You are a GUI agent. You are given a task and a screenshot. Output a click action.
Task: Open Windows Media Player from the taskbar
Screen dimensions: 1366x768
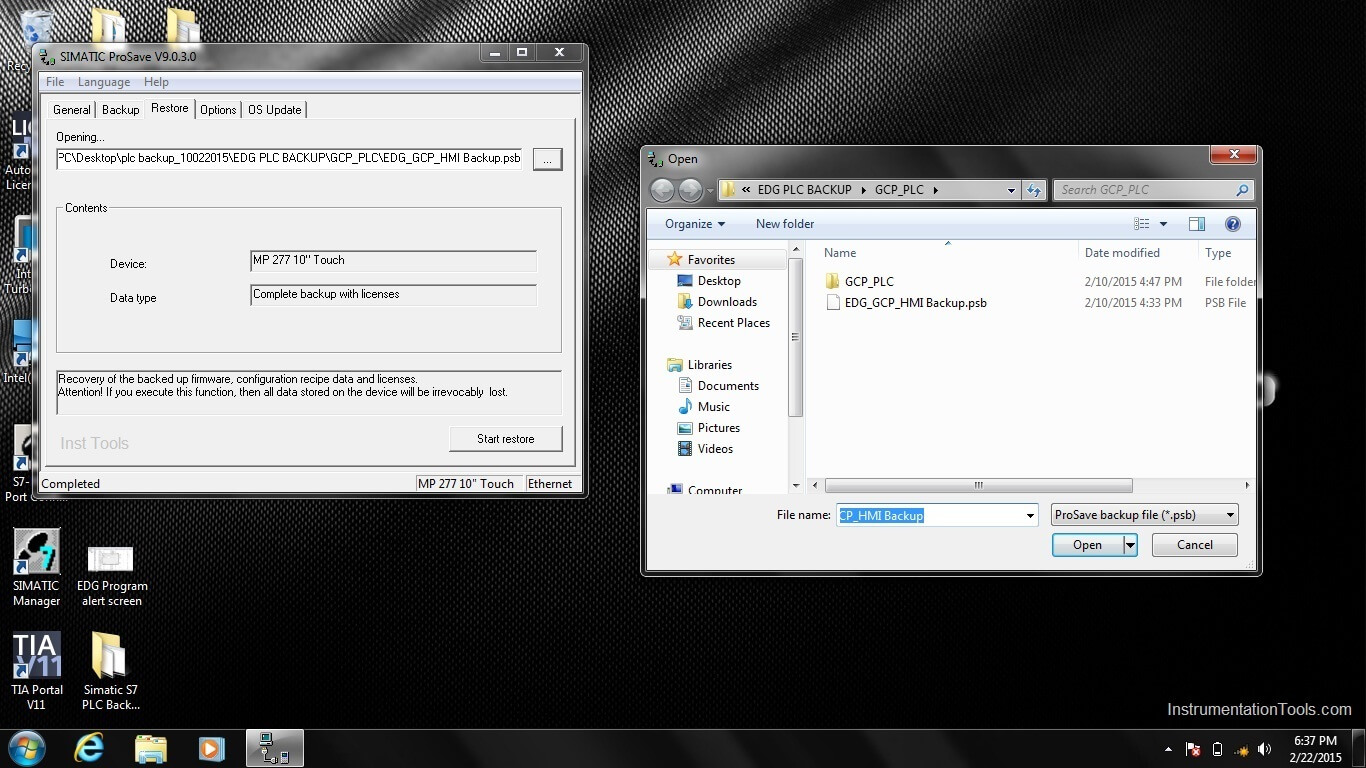211,748
